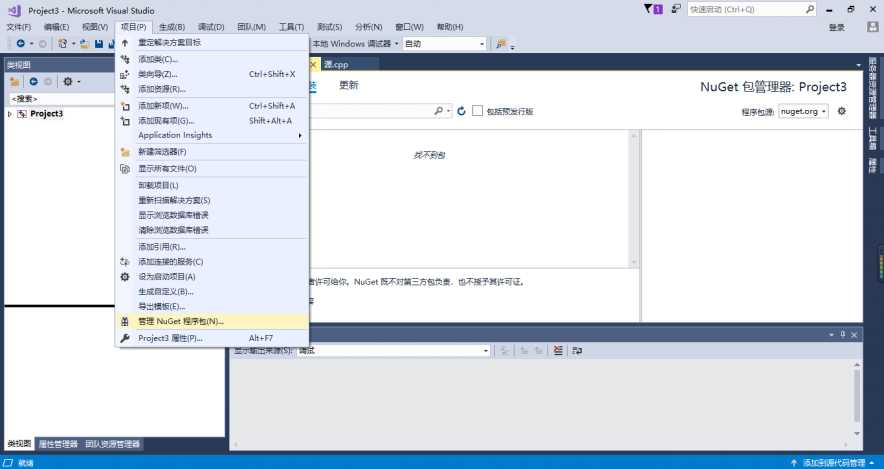Viewport: 884px width, 469px height.
Task: Switch to the 团队资源管理器 tab
Action: point(112,444)
